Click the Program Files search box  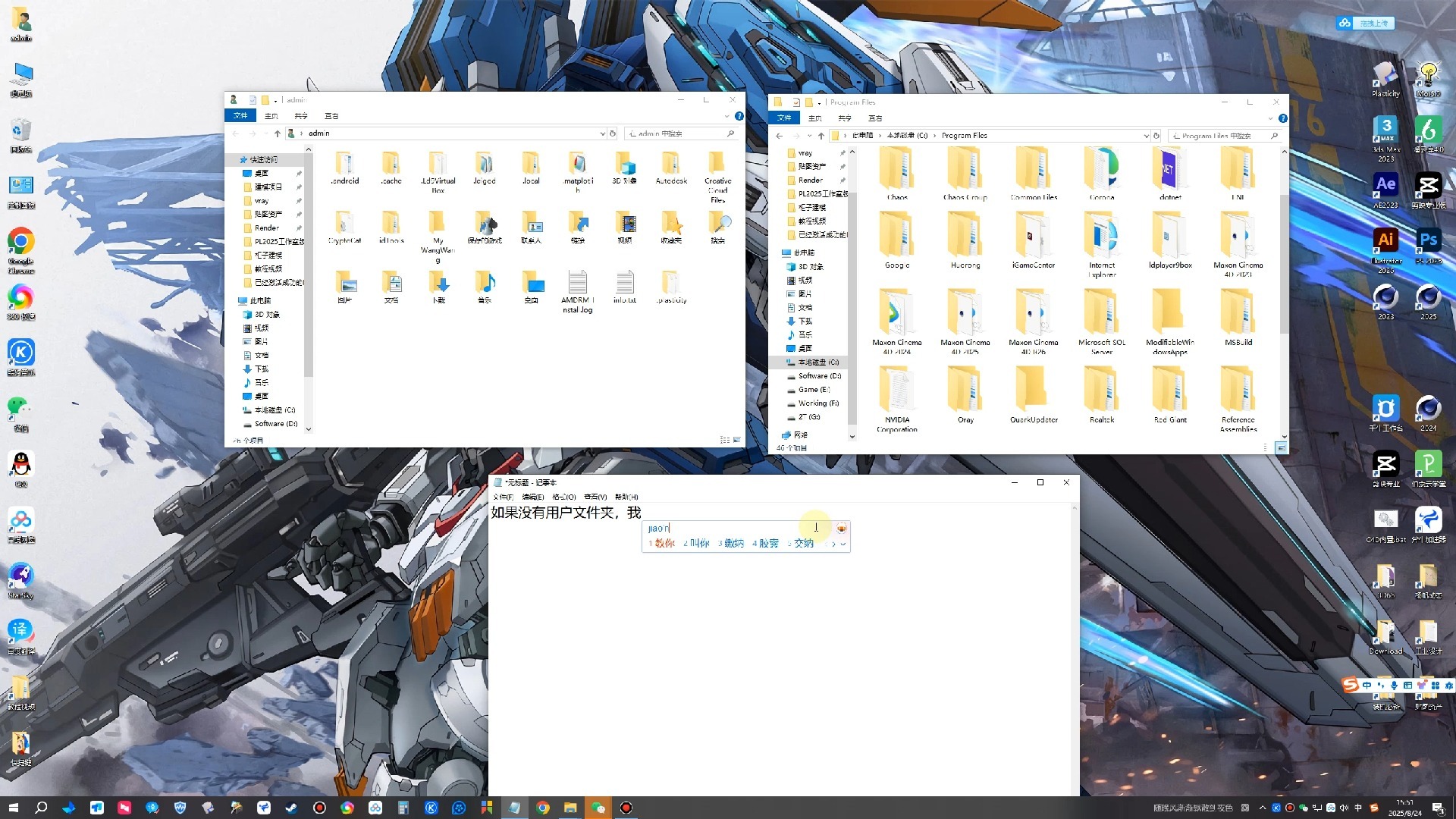(x=1224, y=136)
